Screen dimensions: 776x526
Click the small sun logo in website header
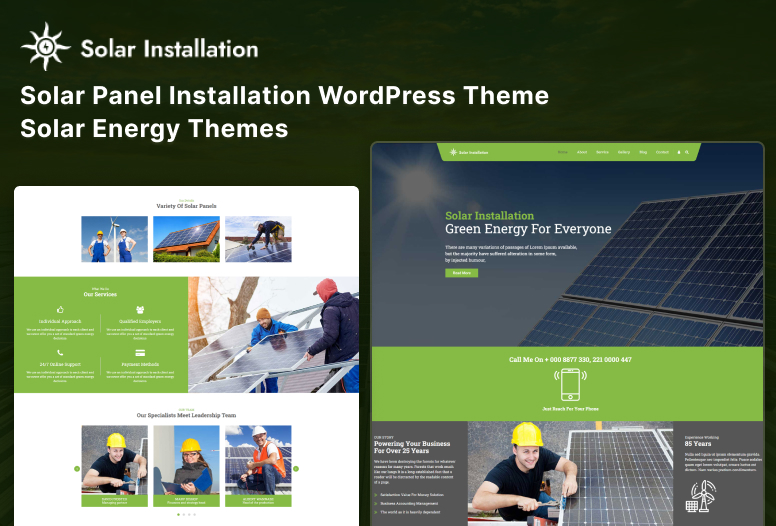pyautogui.click(x=453, y=152)
